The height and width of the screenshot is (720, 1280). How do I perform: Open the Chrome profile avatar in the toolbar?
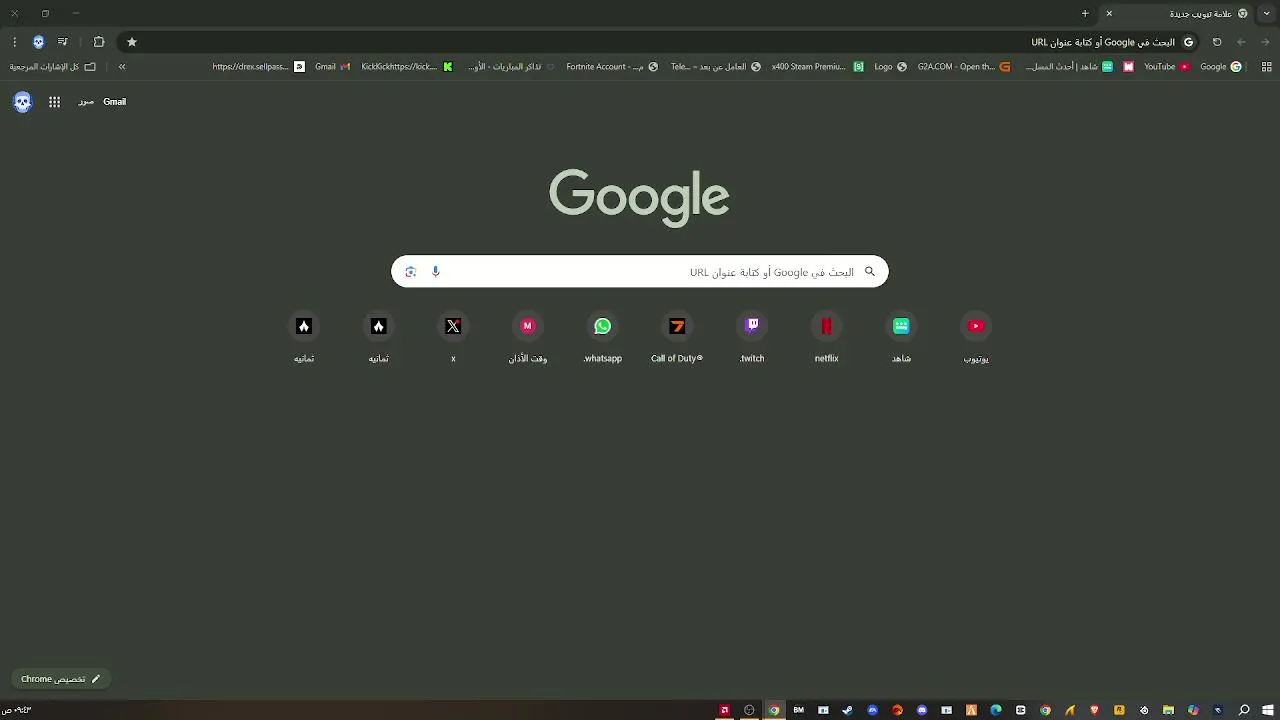click(38, 42)
